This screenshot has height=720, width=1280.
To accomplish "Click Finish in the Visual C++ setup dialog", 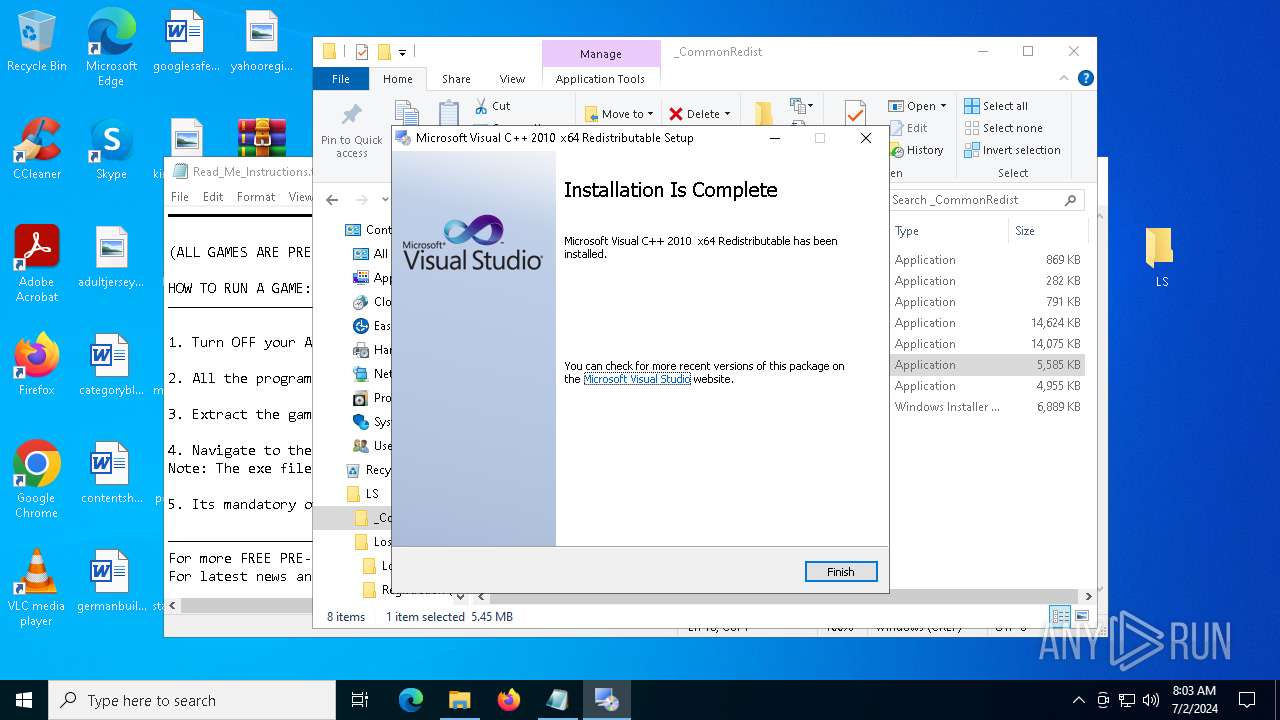I will click(841, 572).
